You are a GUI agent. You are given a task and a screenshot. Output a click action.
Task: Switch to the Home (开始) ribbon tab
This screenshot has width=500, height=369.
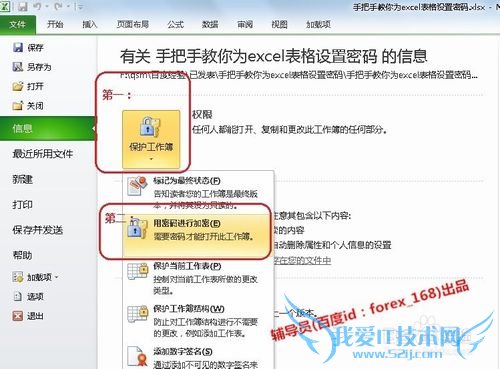pyautogui.click(x=55, y=24)
